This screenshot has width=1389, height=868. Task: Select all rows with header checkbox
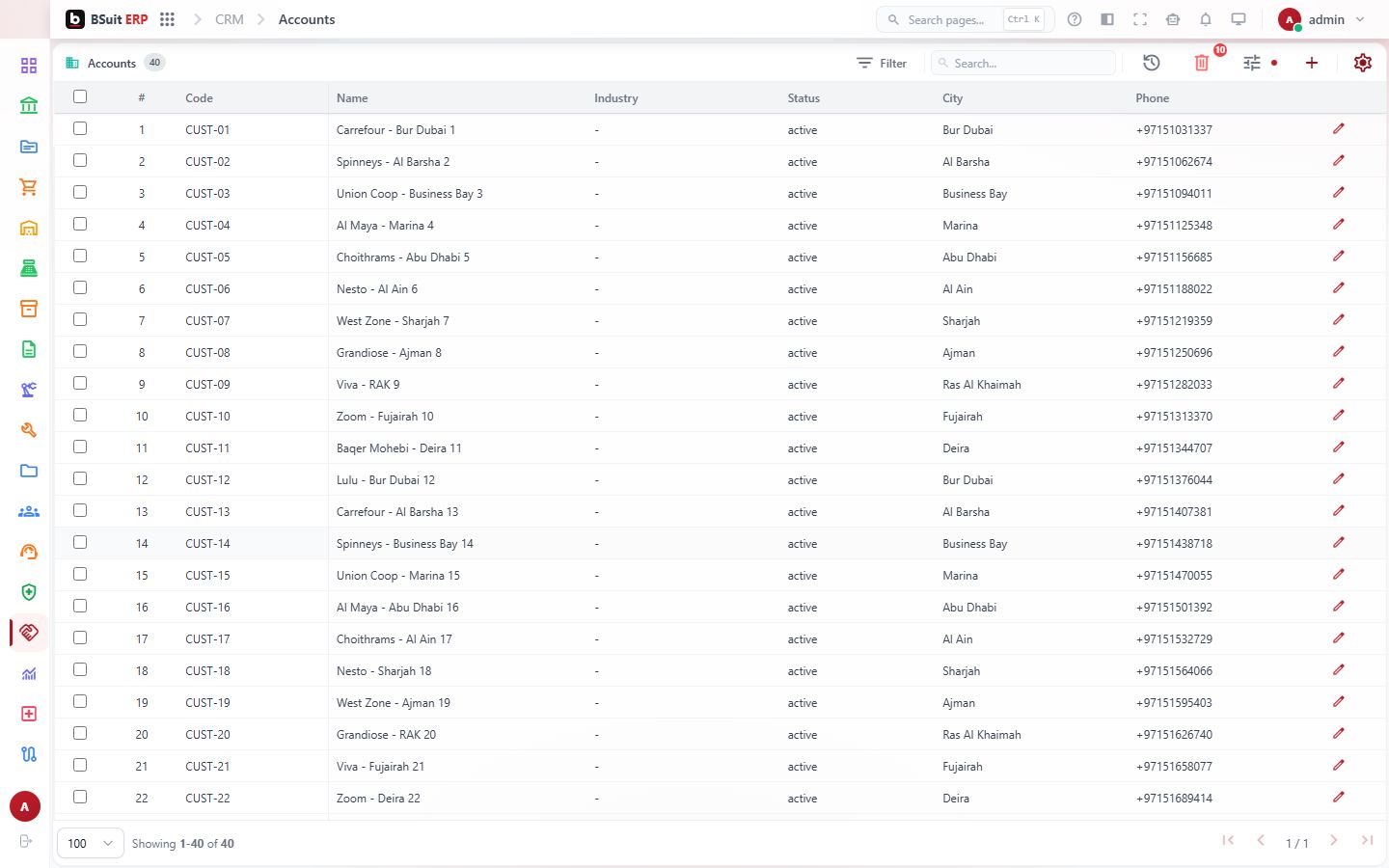point(80,96)
